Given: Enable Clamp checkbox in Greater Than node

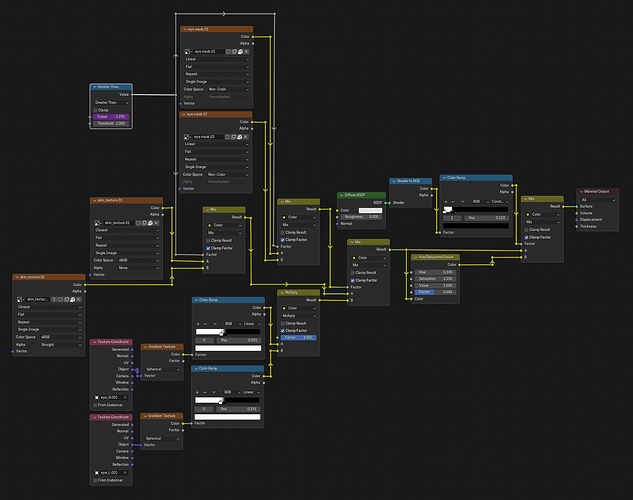Looking at the screenshot, I should (x=95, y=110).
